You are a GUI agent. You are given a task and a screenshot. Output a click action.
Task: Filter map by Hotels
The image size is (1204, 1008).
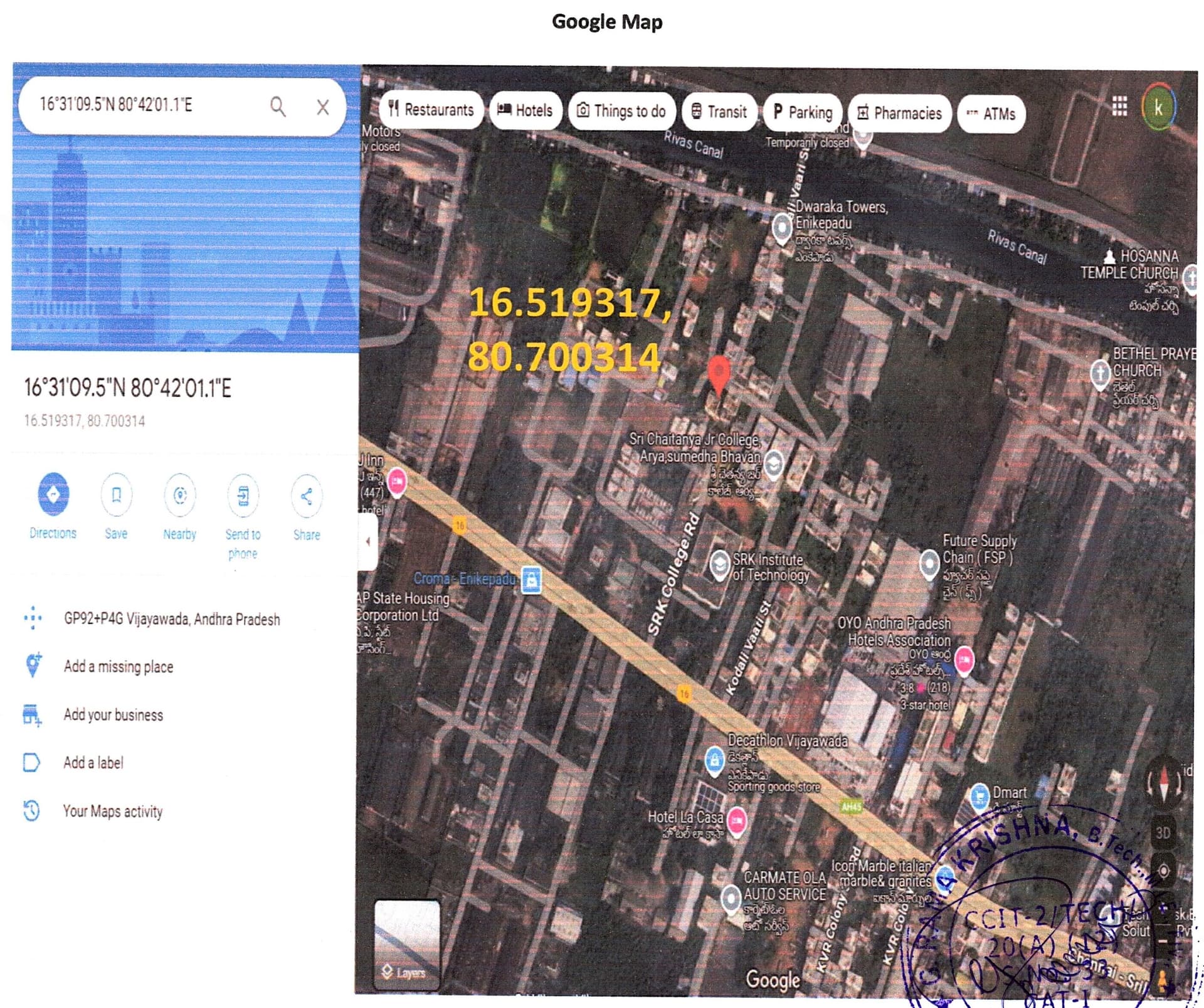525,111
